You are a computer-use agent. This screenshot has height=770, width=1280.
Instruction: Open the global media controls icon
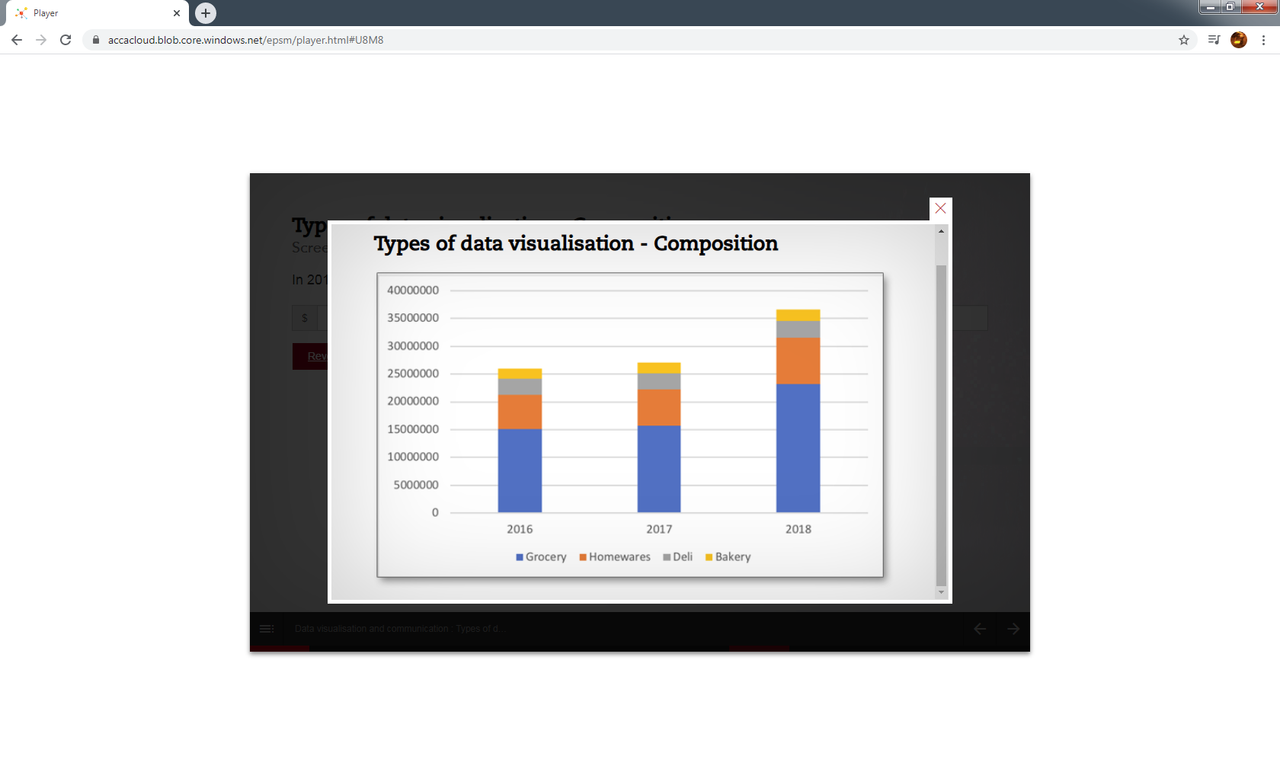tap(1212, 40)
